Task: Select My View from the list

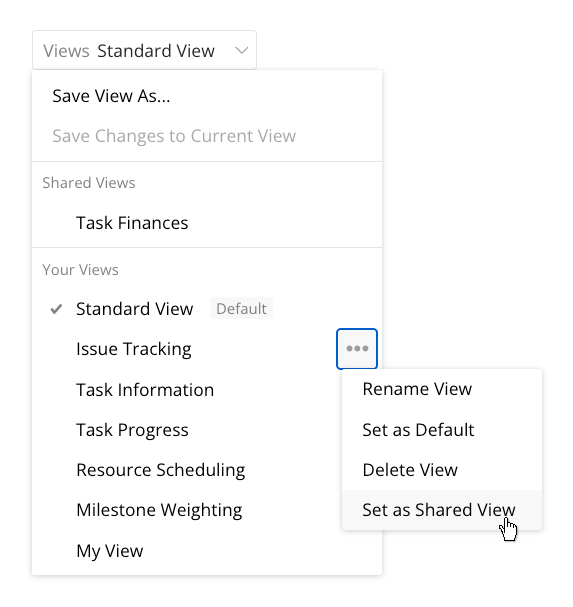Action: click(x=110, y=551)
